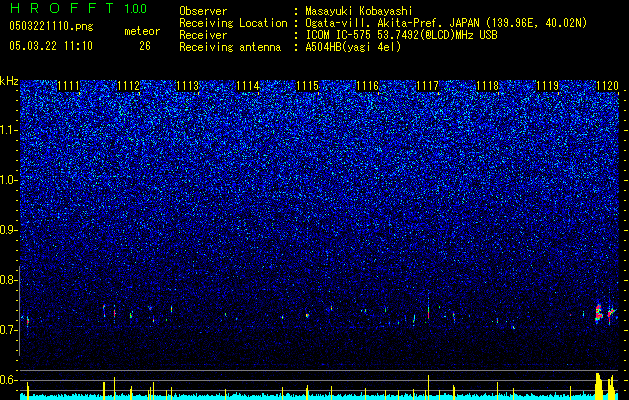Click the 1115 time marker
The height and width of the screenshot is (400, 629).
pos(308,86)
